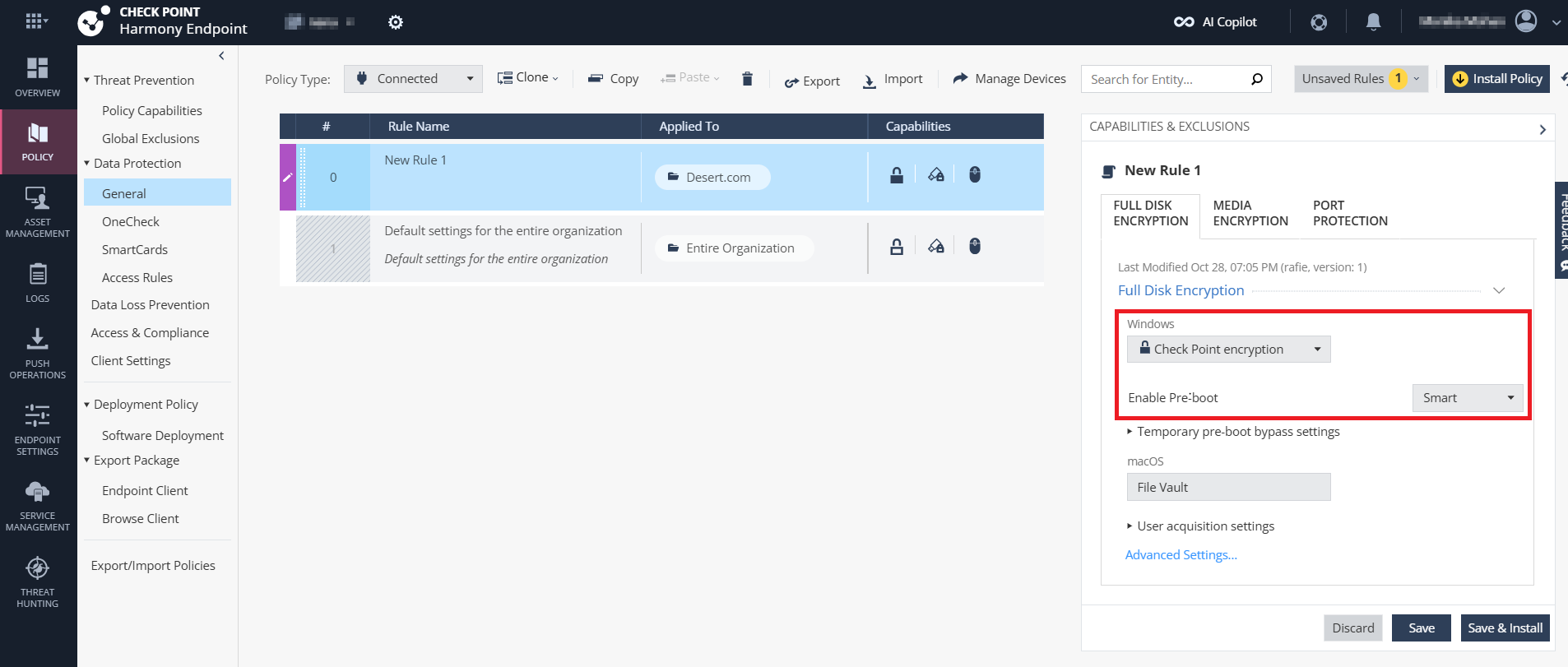
Task: Click media encryption icon in Default settings row
Action: (936, 247)
